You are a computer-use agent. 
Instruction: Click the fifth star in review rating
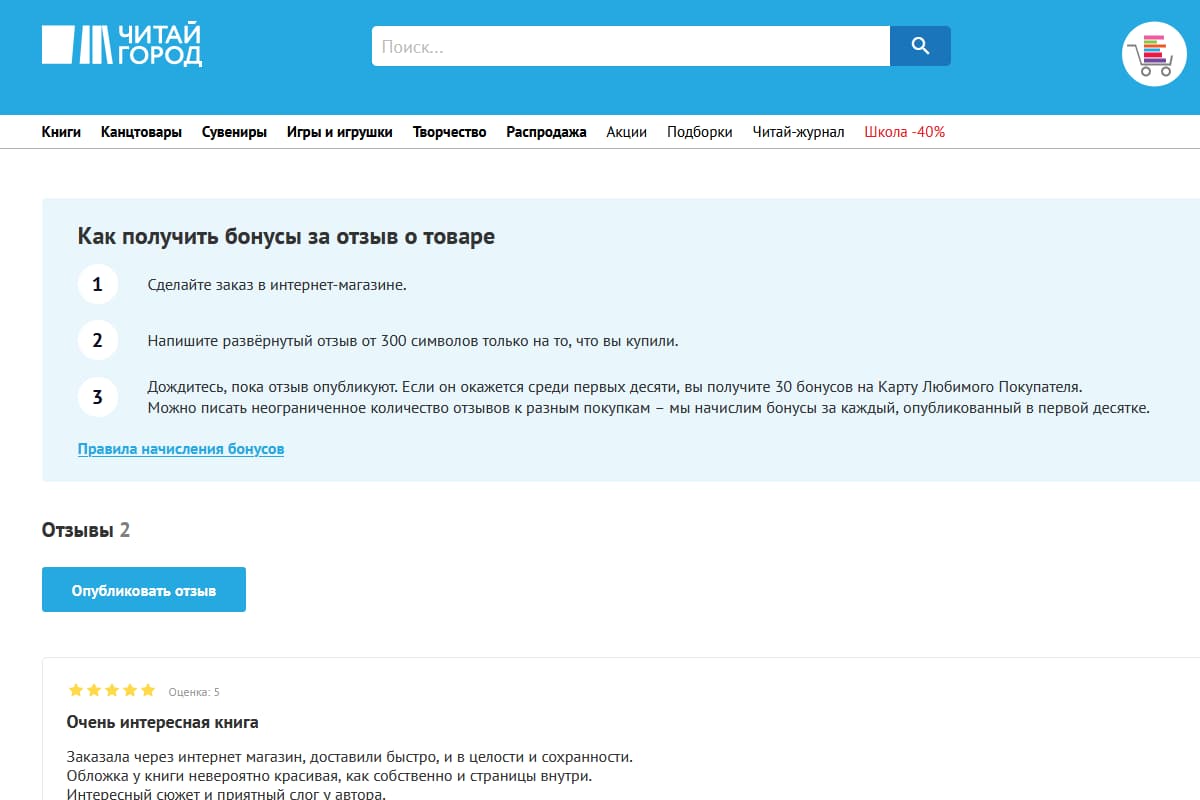click(148, 690)
